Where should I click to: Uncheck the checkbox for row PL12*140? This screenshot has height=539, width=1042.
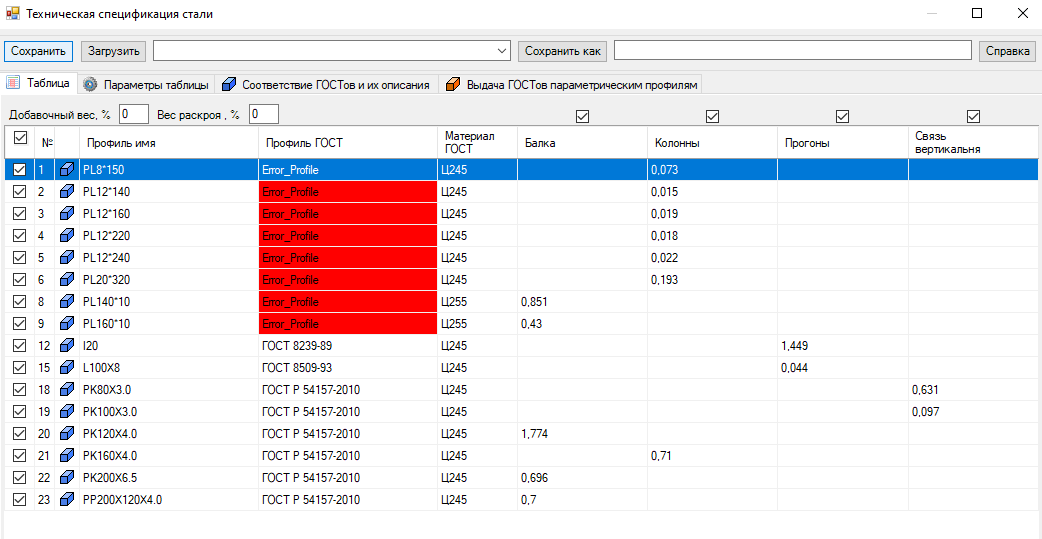[18, 192]
